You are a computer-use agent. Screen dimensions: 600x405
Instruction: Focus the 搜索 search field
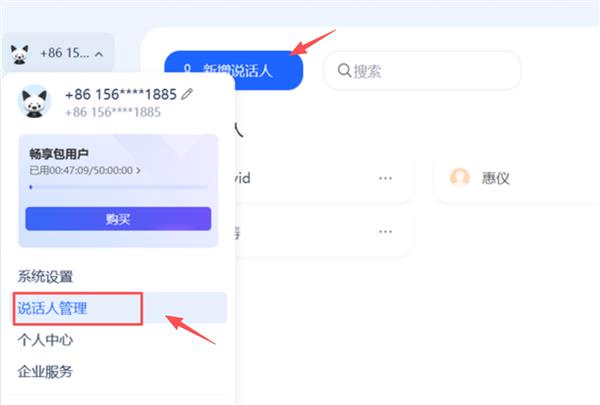[422, 70]
